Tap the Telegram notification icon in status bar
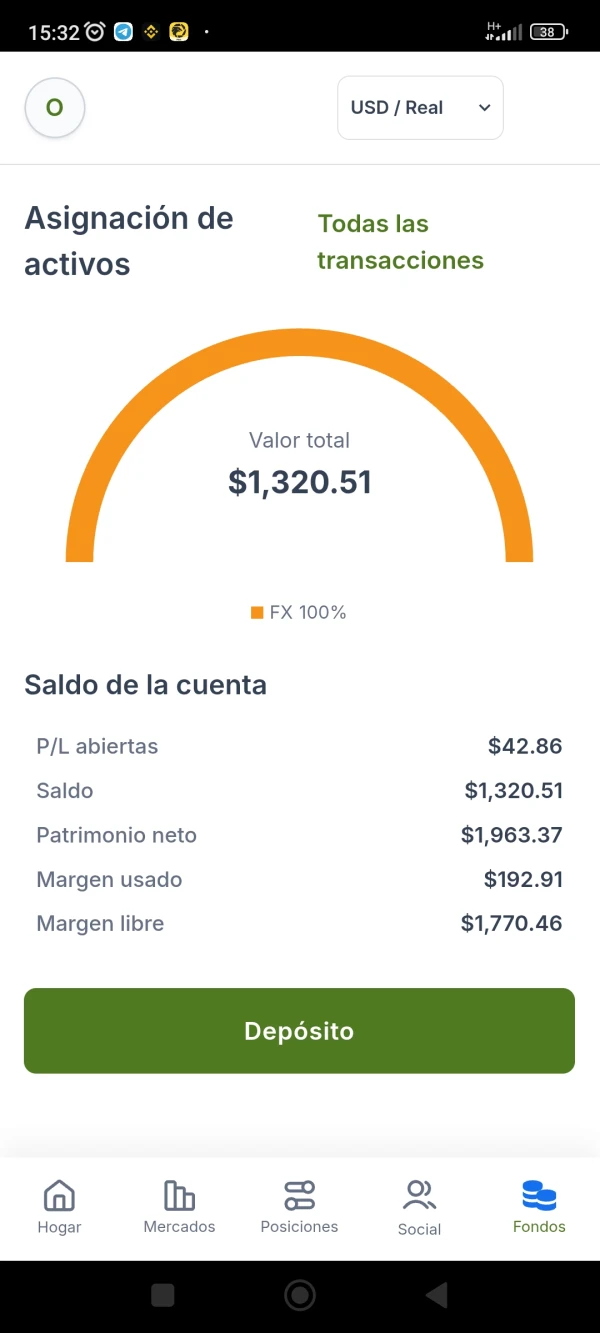Screen dimensions: 600x1333 click(x=123, y=32)
